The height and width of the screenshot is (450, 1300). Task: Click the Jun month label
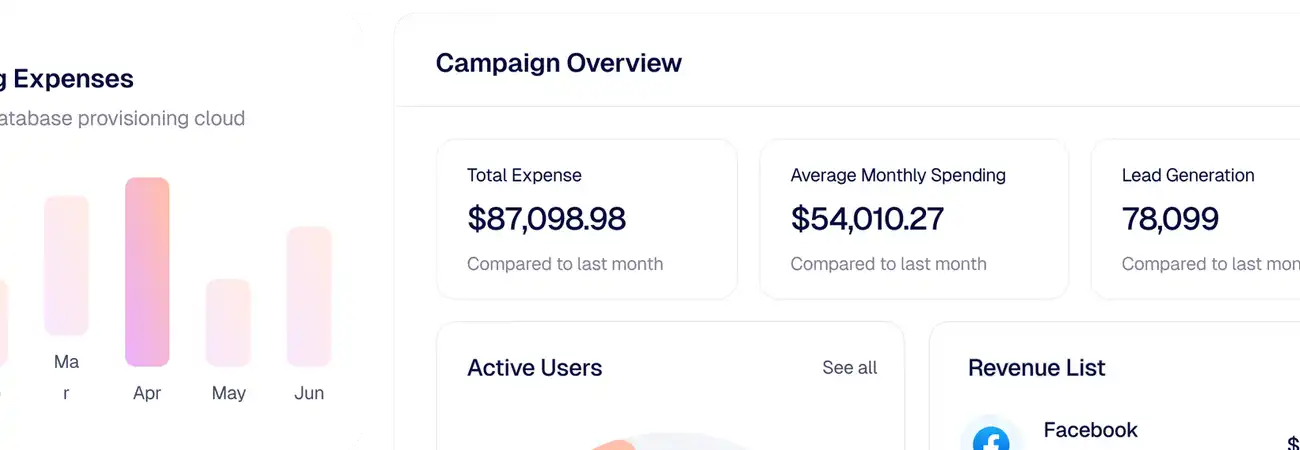tap(309, 393)
